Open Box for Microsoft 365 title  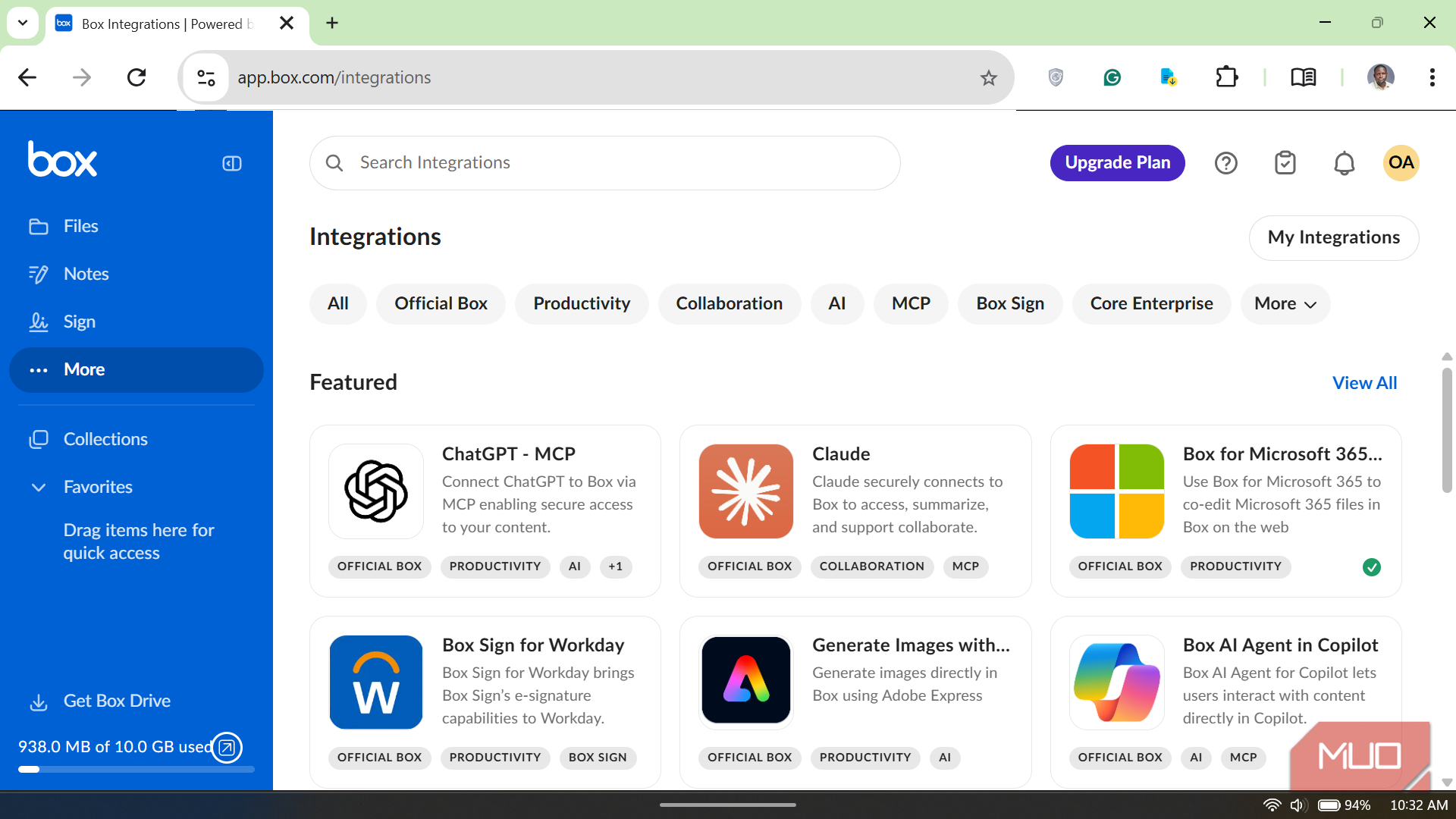(1282, 453)
